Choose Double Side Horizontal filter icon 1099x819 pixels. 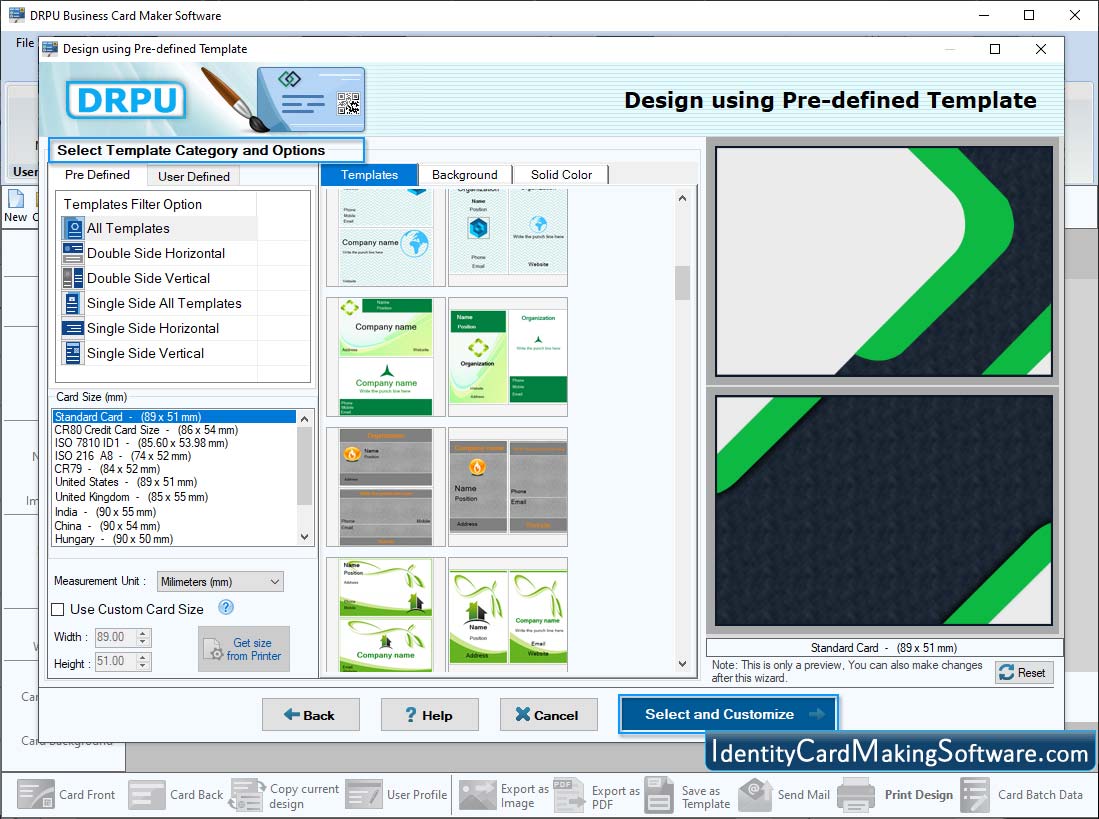pyautogui.click(x=73, y=253)
